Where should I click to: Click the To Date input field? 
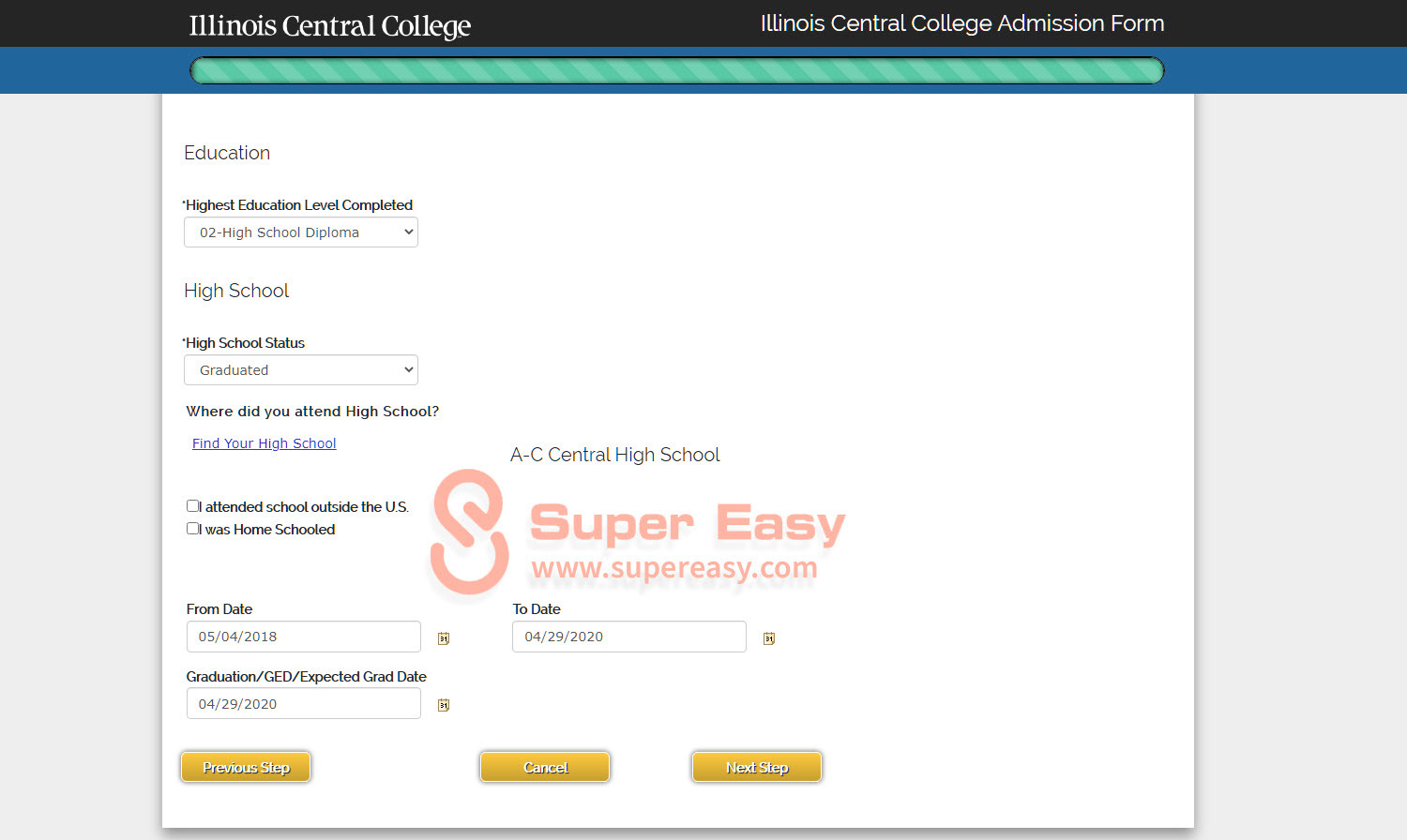(629, 637)
